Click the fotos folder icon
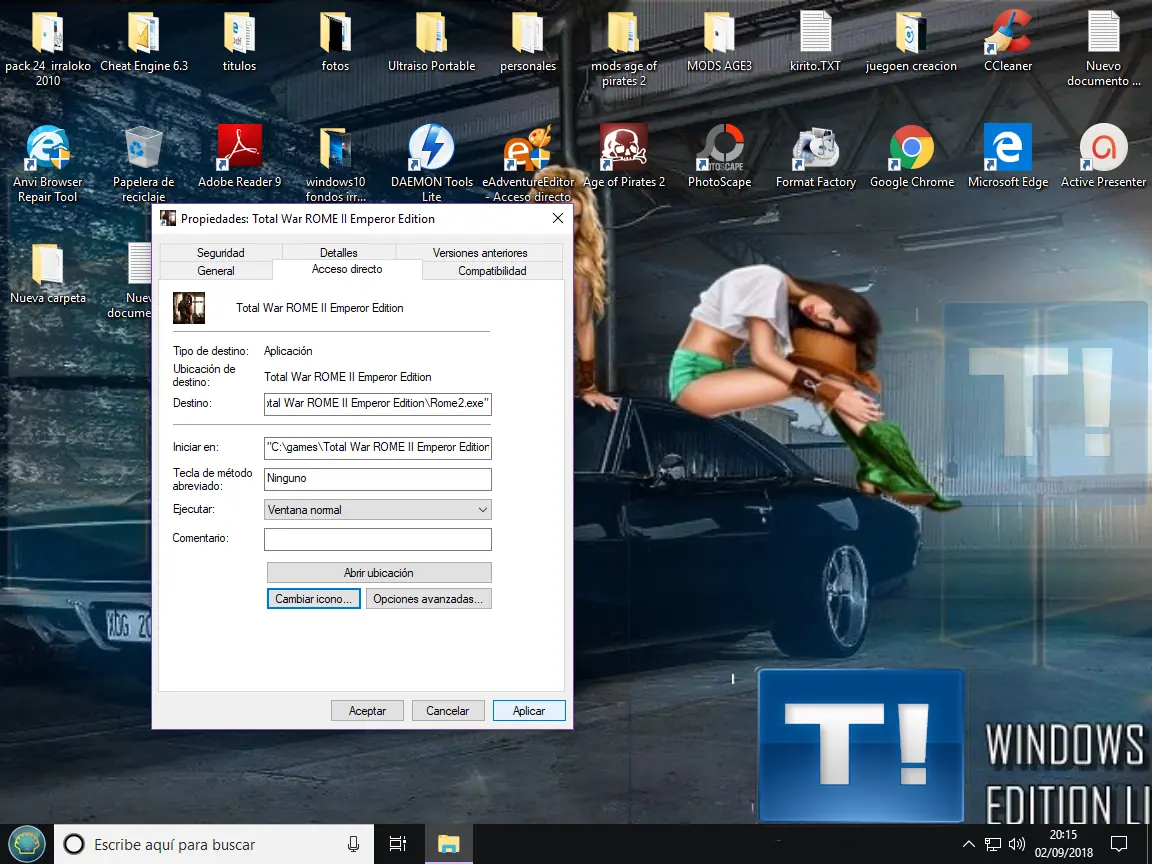Viewport: 1152px width, 864px height. (x=335, y=34)
